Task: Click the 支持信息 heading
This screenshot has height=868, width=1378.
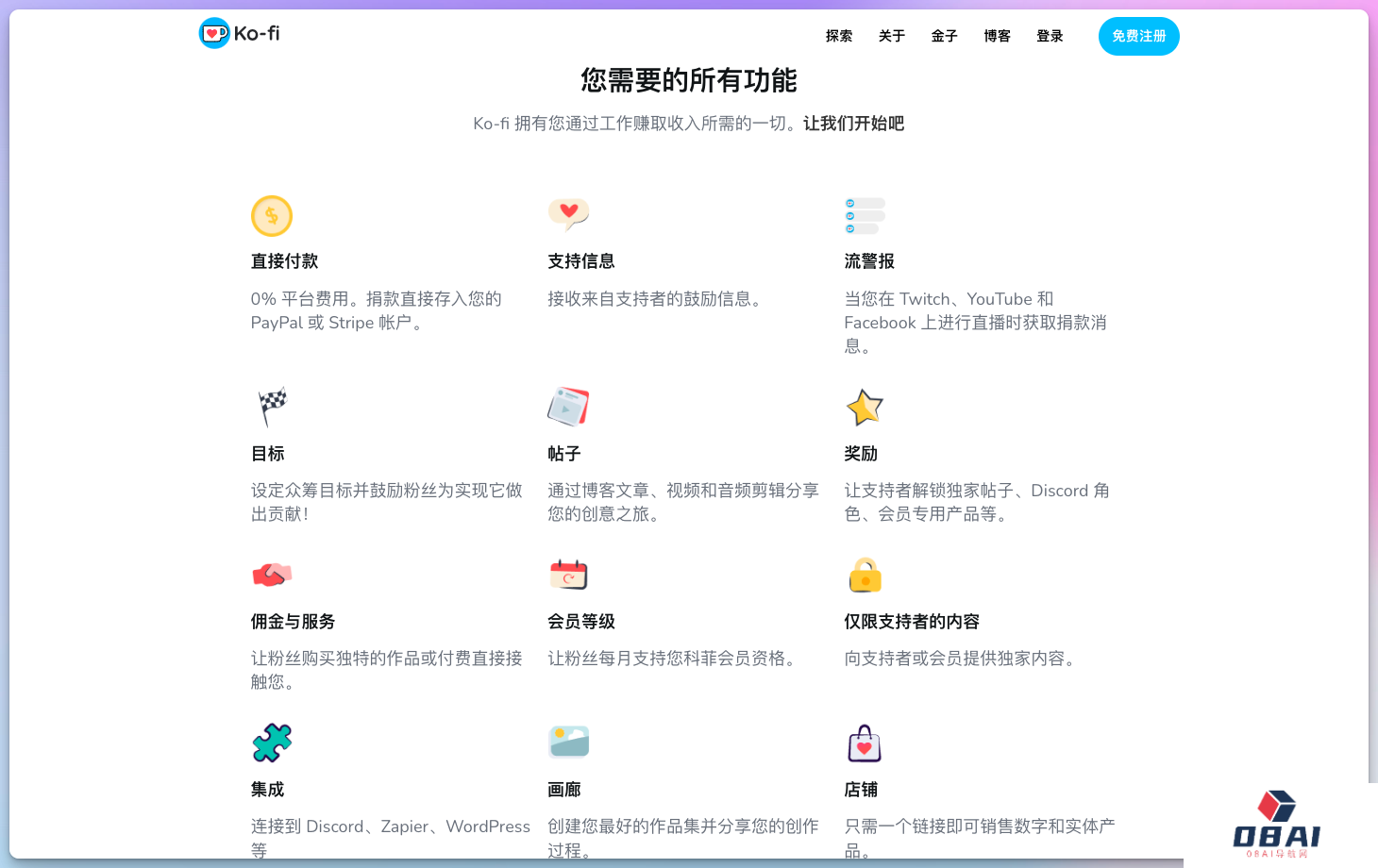Action: click(581, 261)
